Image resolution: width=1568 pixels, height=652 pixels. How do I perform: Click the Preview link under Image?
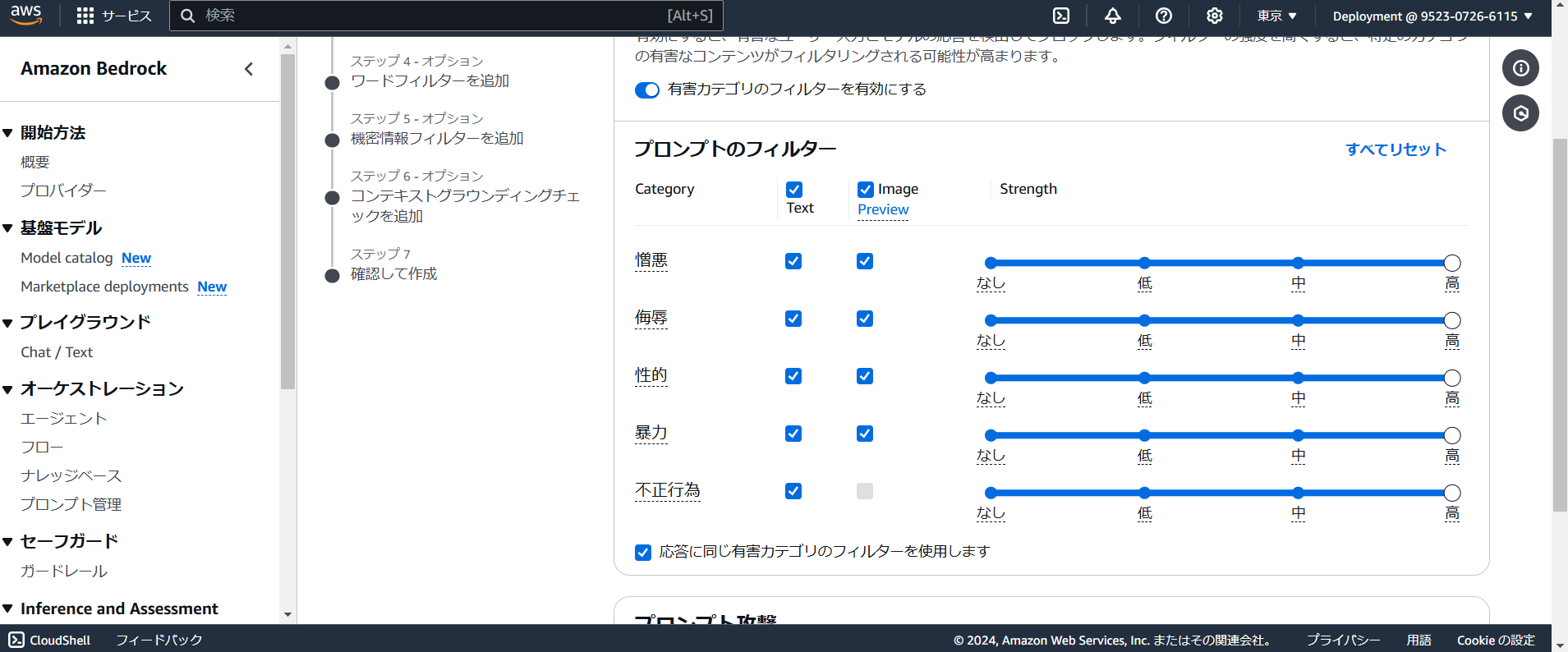pyautogui.click(x=883, y=210)
